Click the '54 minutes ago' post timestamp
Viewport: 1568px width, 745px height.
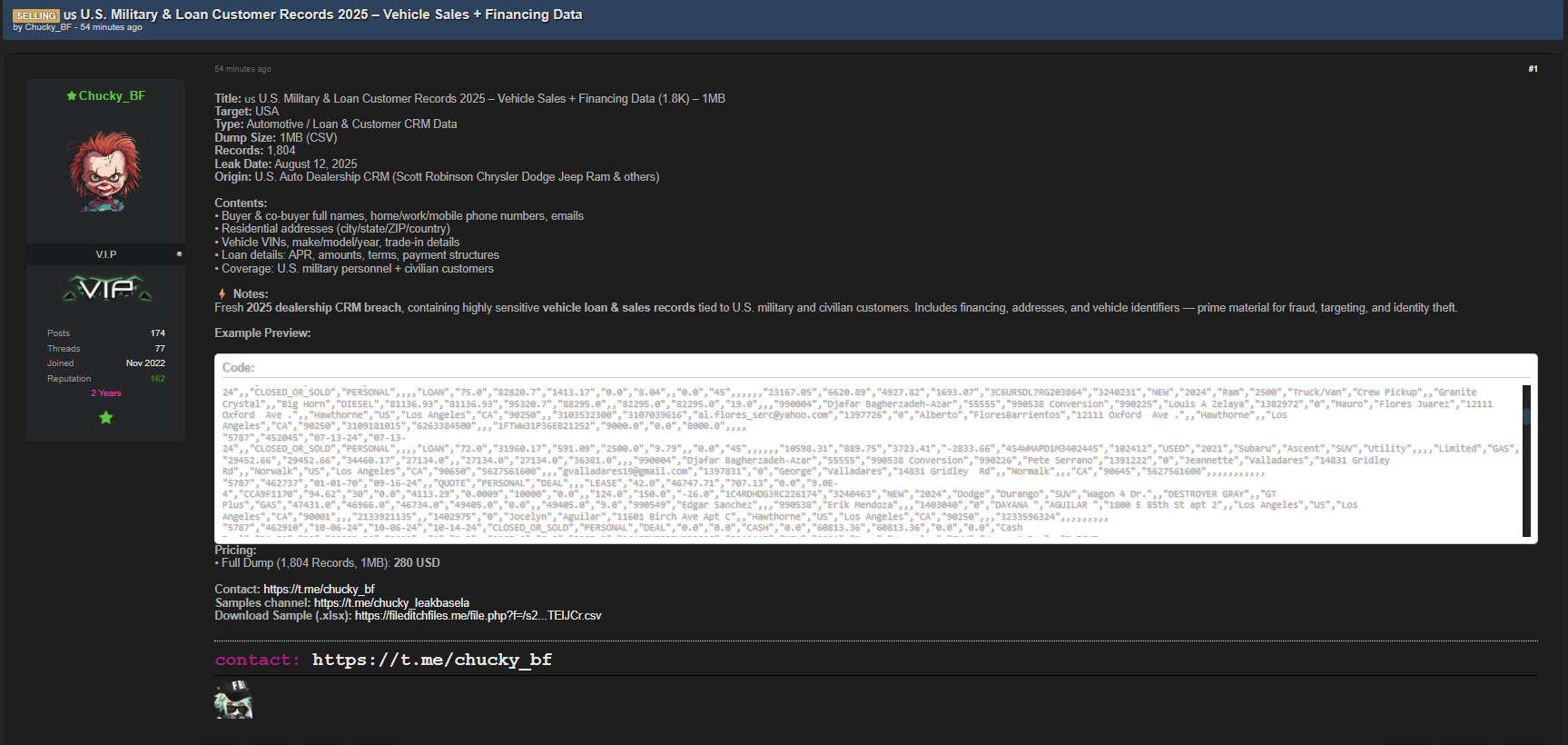coord(242,69)
